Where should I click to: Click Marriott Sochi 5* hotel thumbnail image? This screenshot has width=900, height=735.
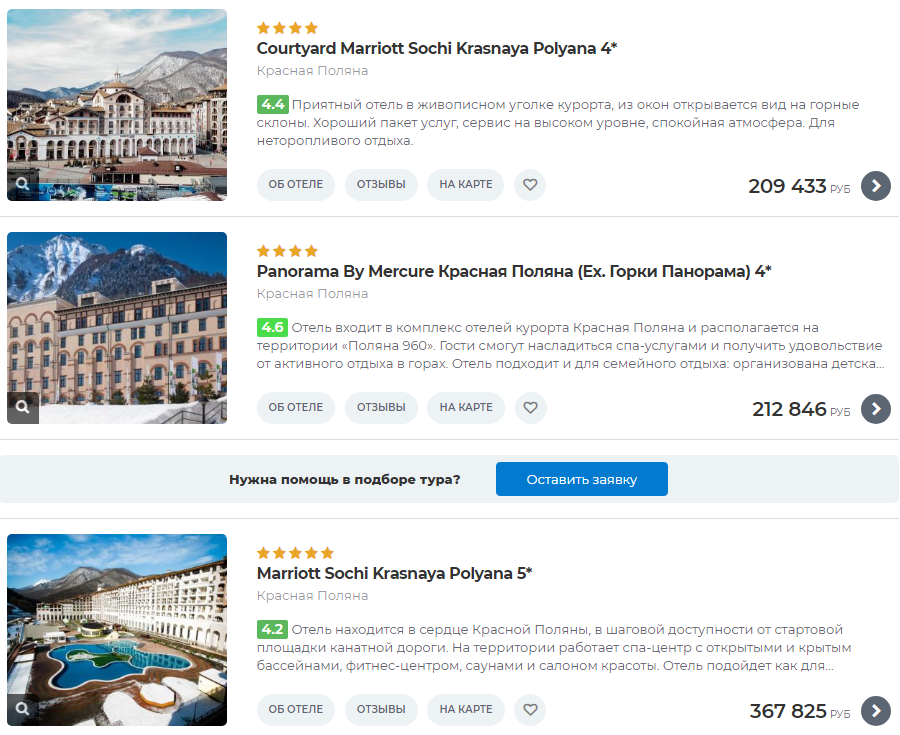pyautogui.click(x=117, y=630)
